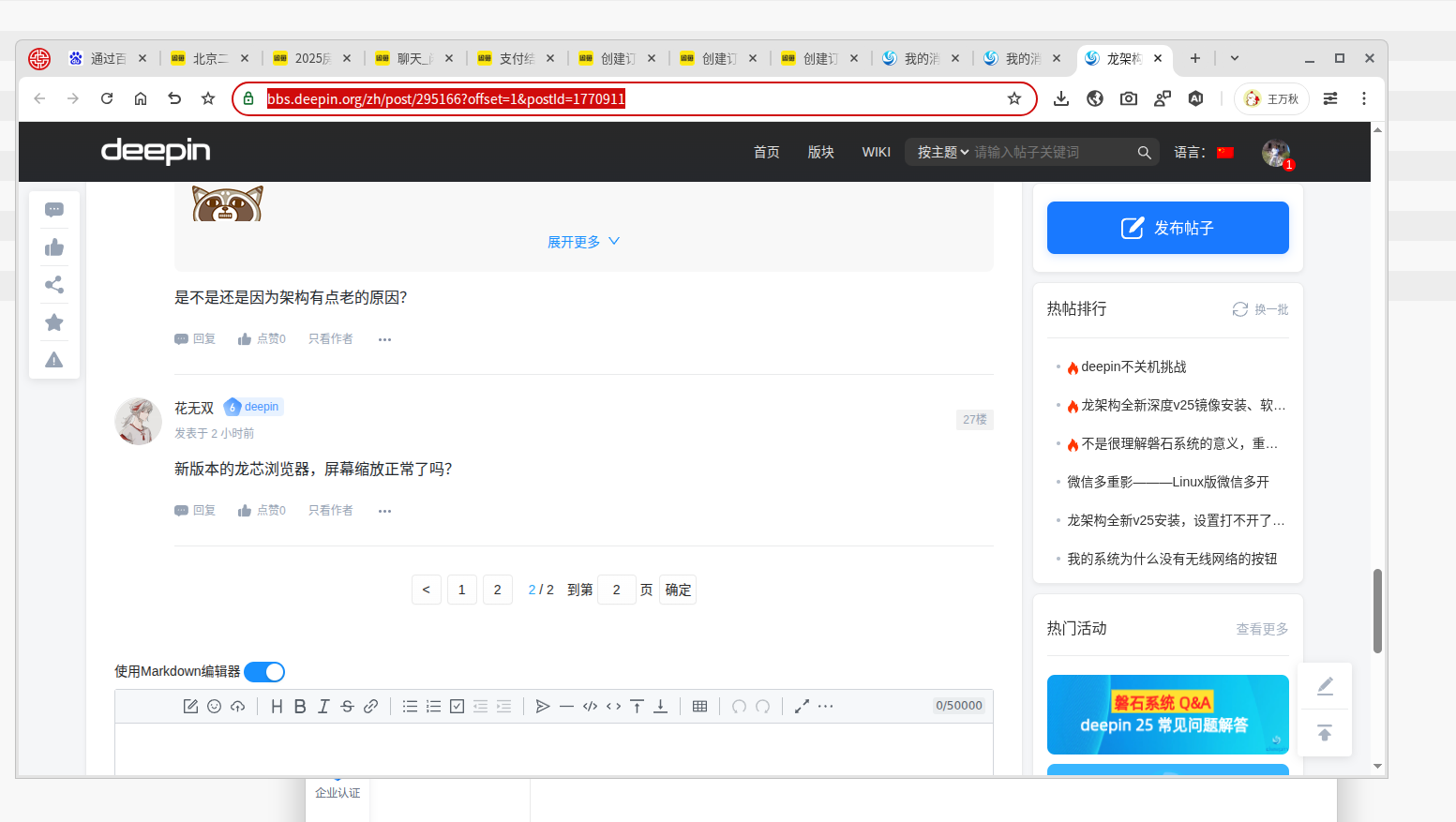The width and height of the screenshot is (1456, 822).
Task: Expand the post via 展开更多
Action: [x=583, y=242]
